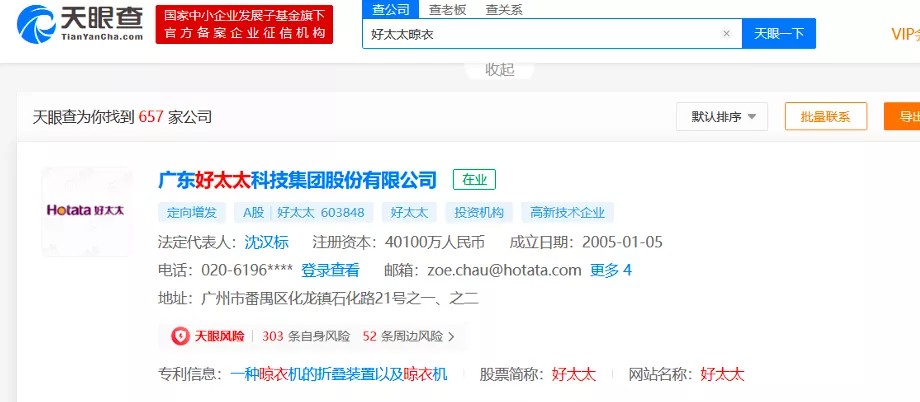Click the red 官方备案企业征信机构 banner
This screenshot has width=920, height=402.
coord(244,25)
